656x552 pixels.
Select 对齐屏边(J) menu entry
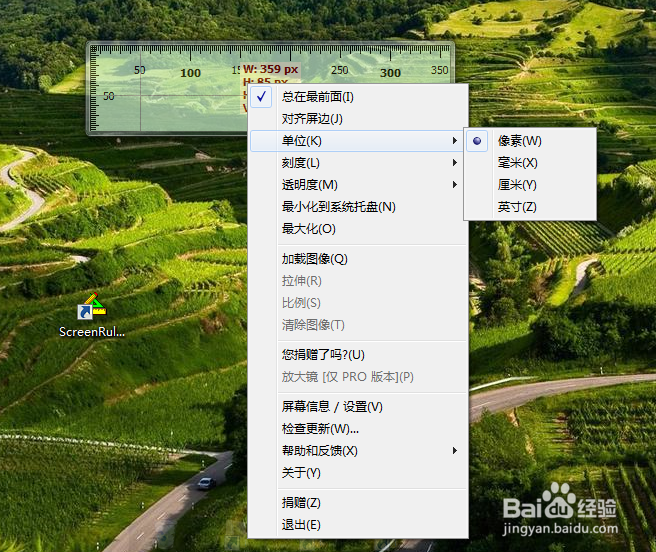[x=358, y=119]
